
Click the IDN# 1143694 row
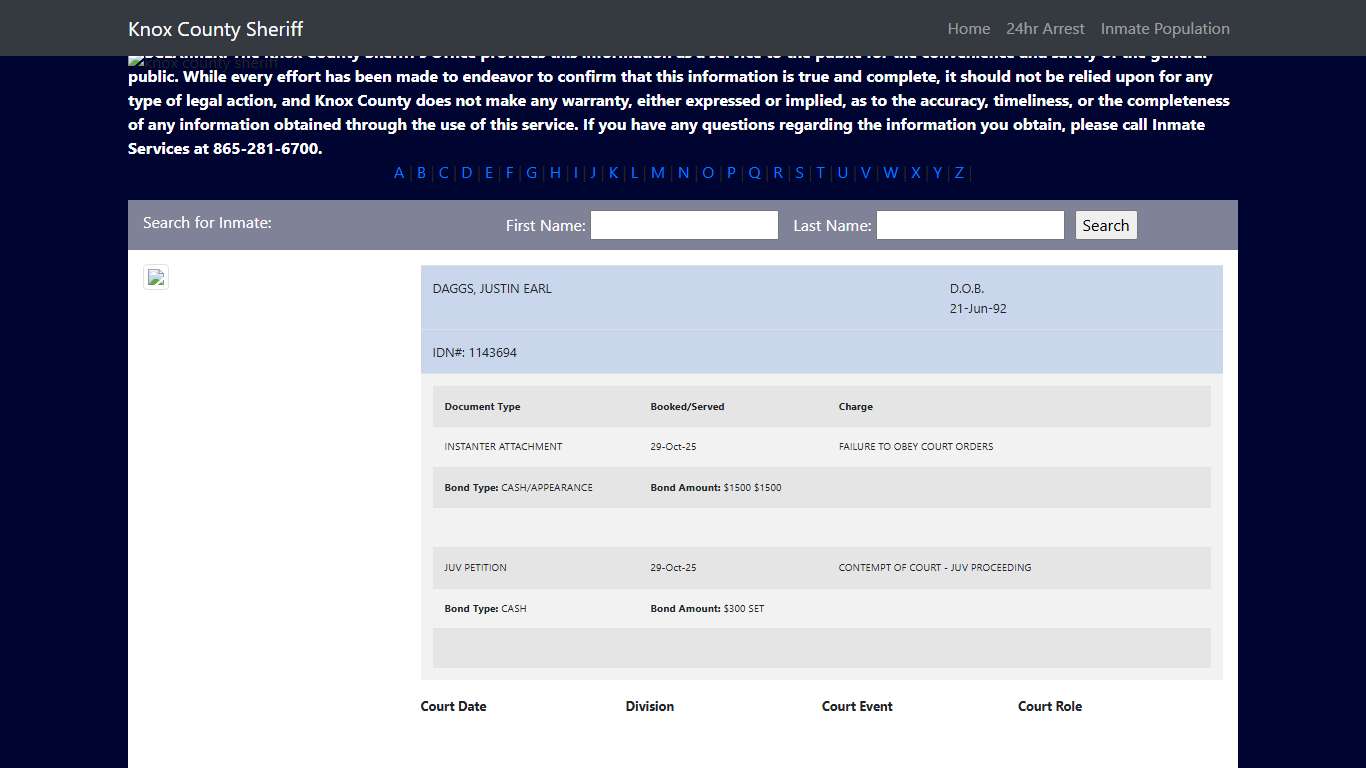point(475,353)
